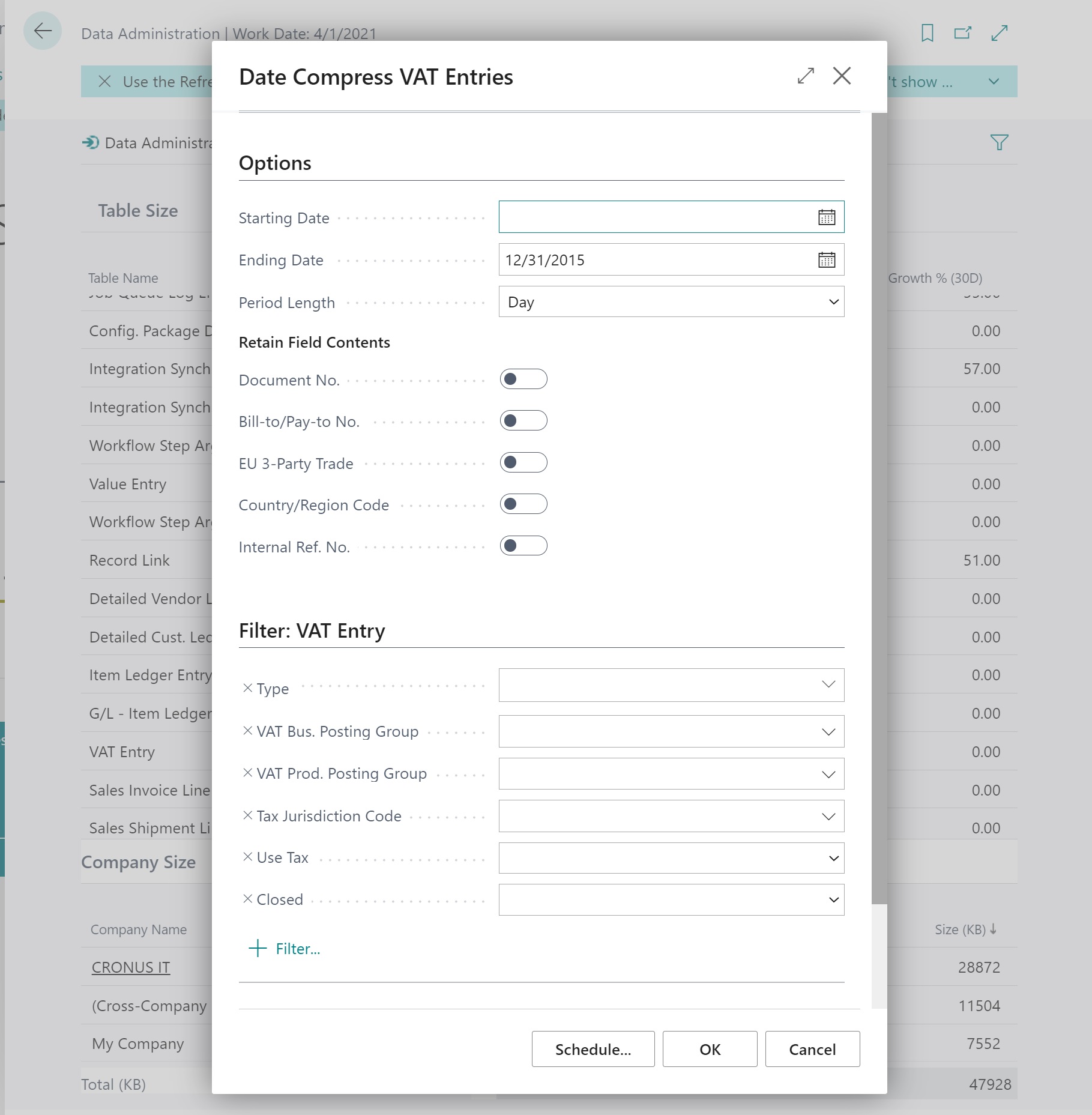
Task: Open the Period Length dropdown
Action: (671, 302)
